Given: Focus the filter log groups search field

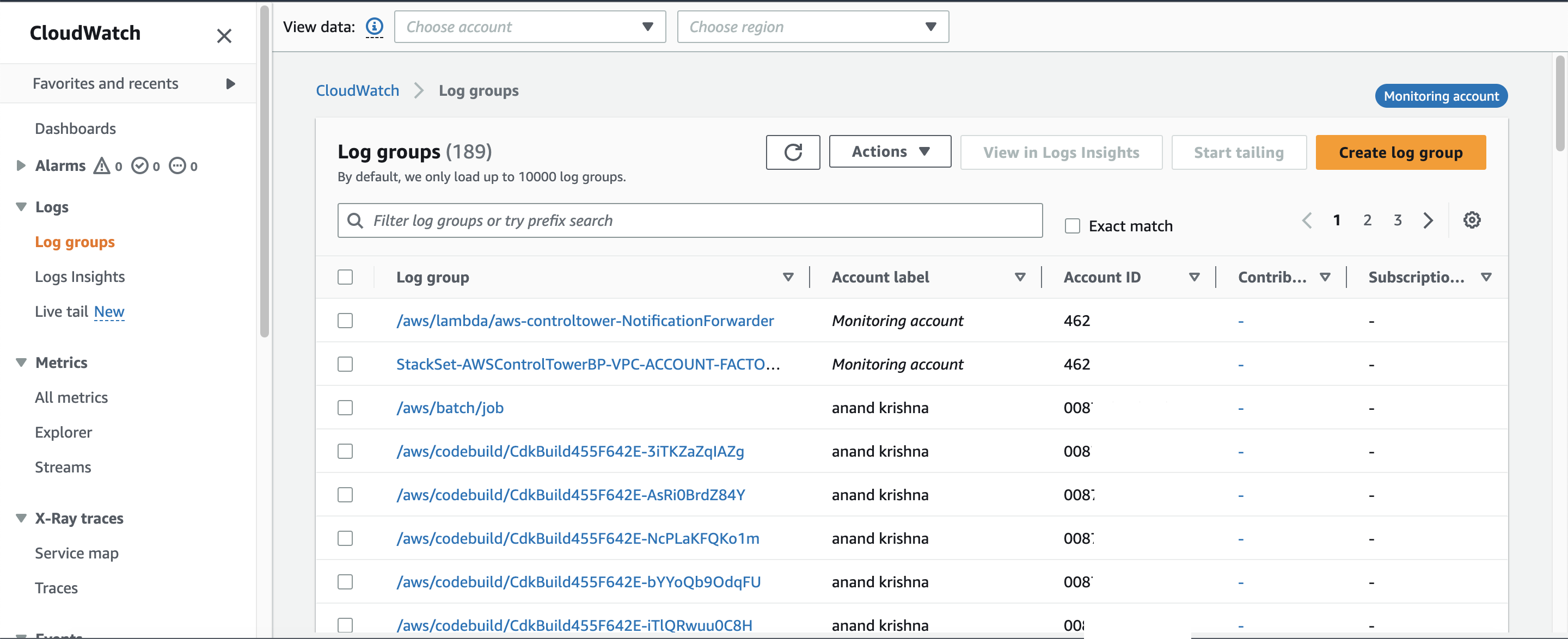Looking at the screenshot, I should (690, 220).
